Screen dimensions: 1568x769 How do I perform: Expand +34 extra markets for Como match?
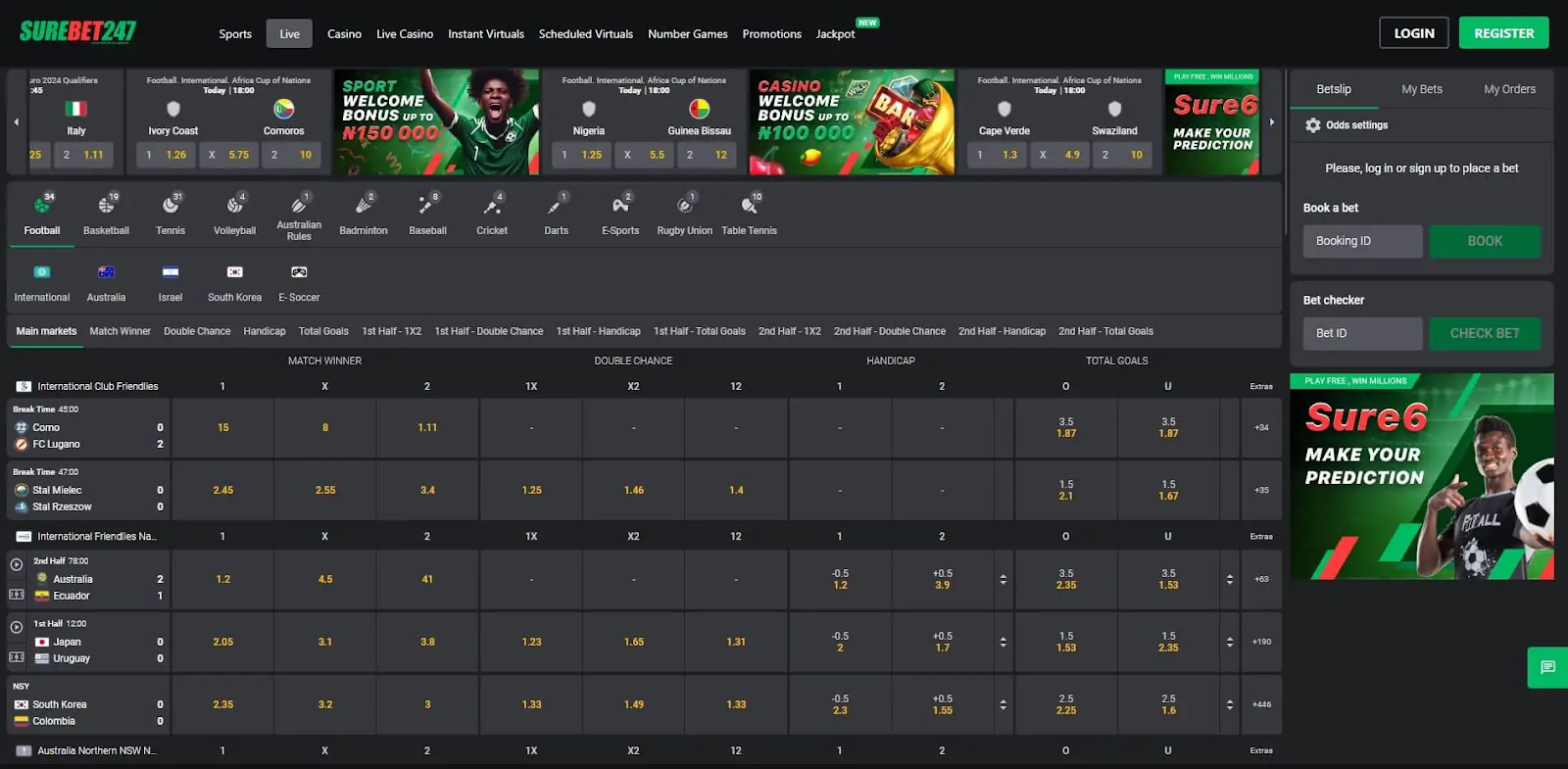[x=1261, y=428]
